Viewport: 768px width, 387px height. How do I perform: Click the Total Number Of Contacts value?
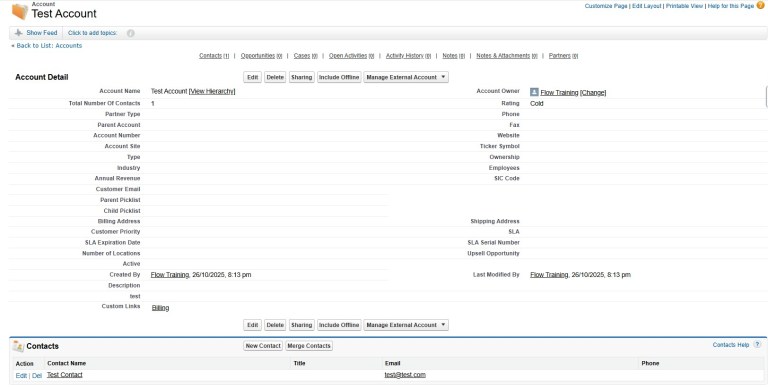[153, 104]
